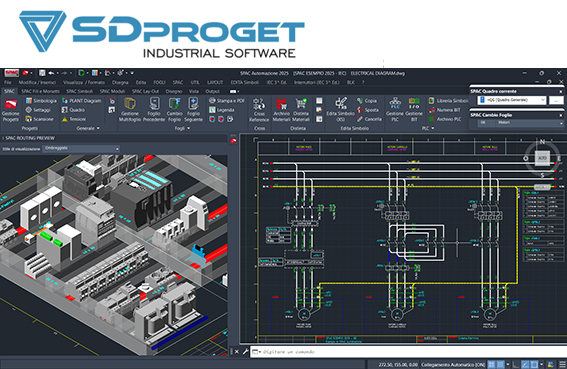The image size is (567, 369).
Task: Open the FOGLI menu
Action: 159,82
